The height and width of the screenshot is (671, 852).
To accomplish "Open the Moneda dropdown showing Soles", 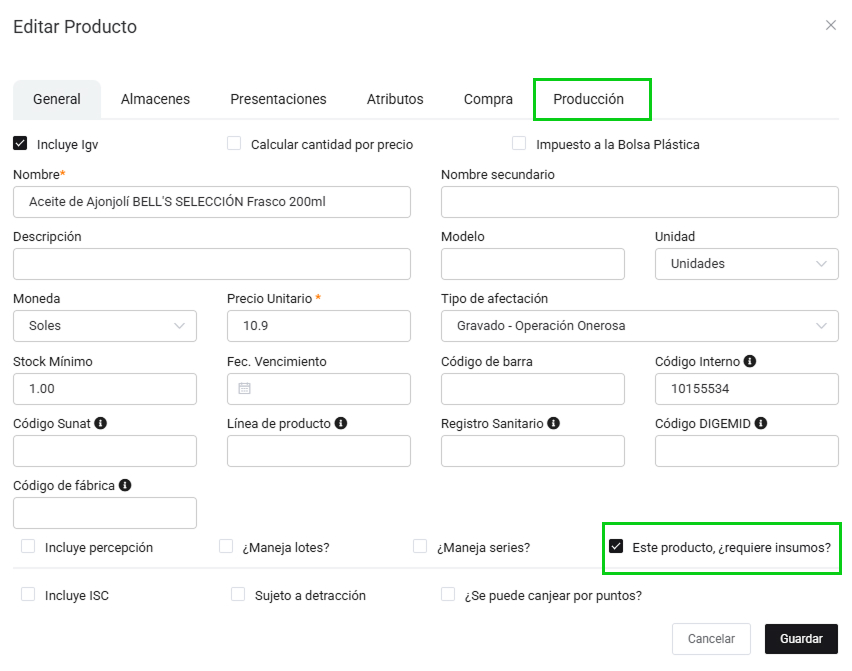I will pos(105,326).
